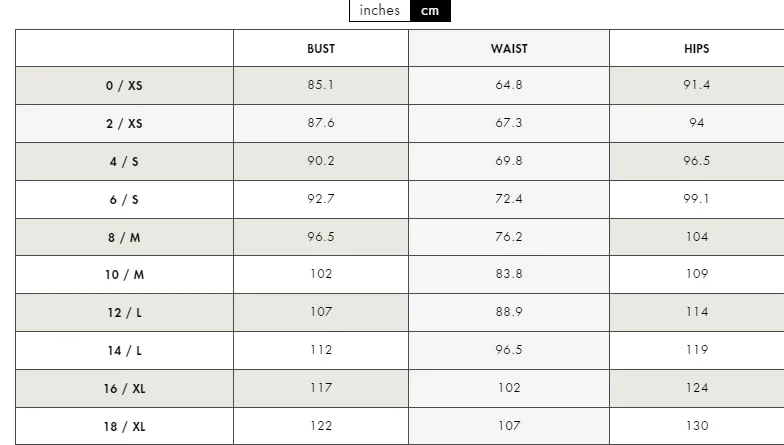Click the BUST column header

(x=321, y=48)
